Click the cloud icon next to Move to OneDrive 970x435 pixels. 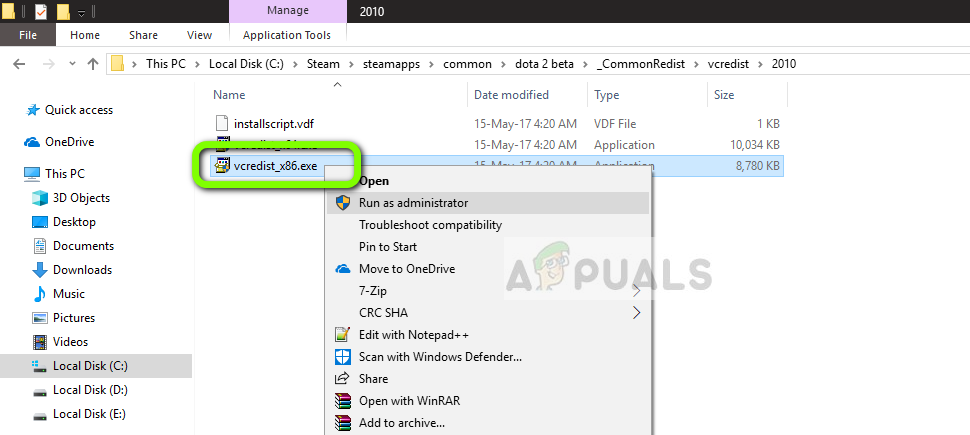[x=343, y=269]
